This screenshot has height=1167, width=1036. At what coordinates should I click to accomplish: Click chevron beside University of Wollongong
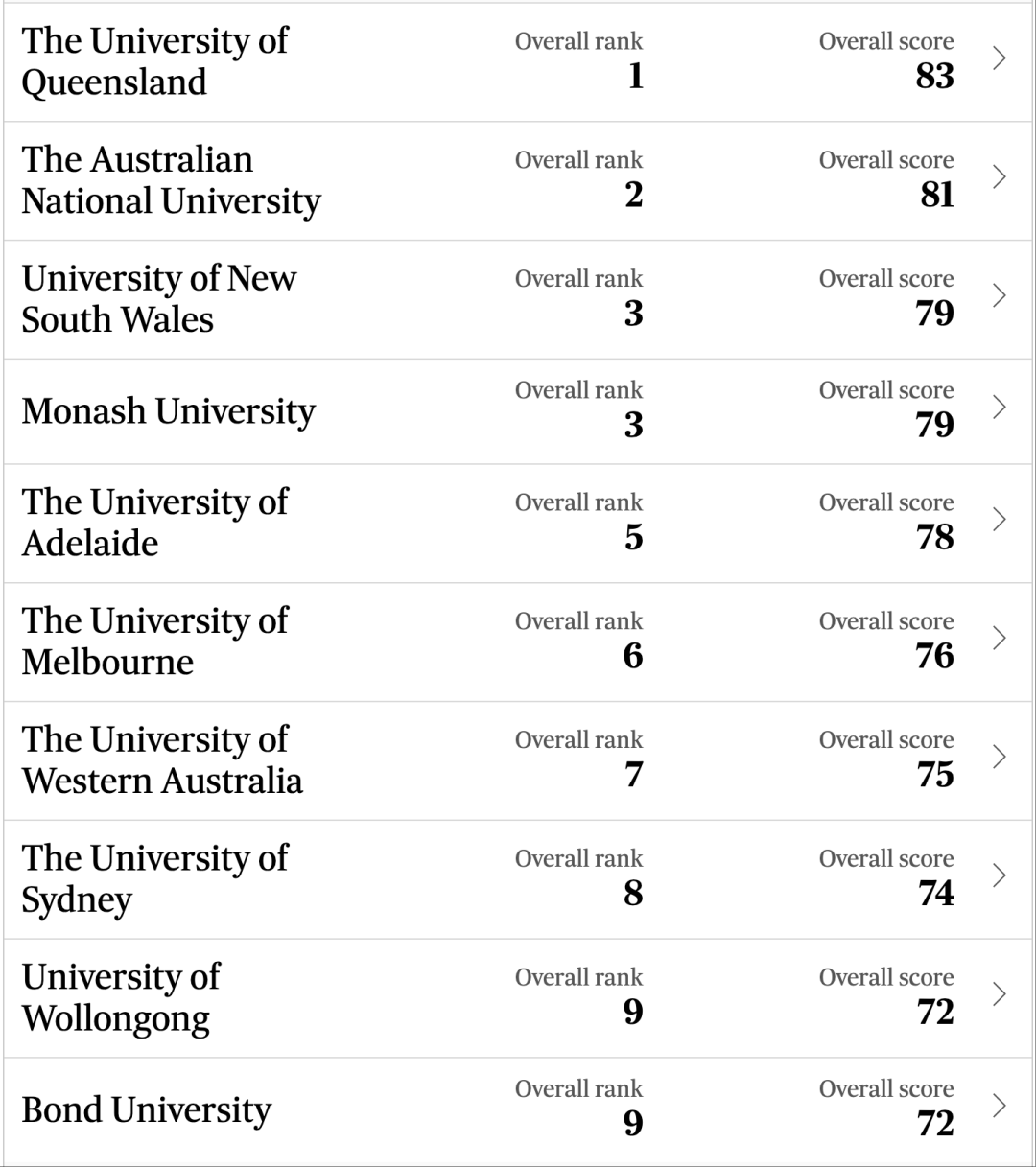click(1000, 994)
